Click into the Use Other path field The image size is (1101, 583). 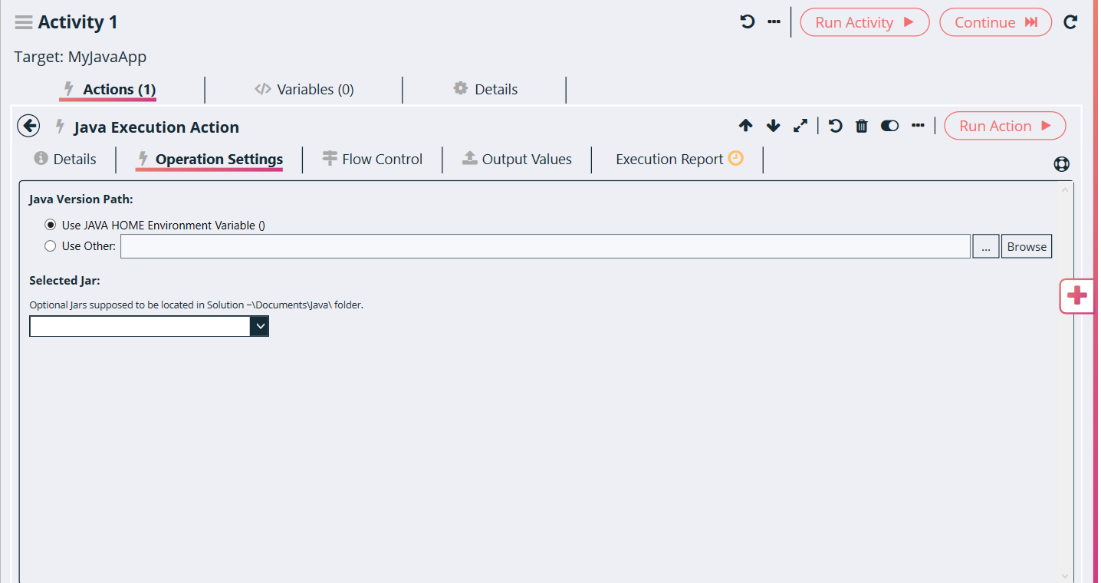tap(545, 247)
